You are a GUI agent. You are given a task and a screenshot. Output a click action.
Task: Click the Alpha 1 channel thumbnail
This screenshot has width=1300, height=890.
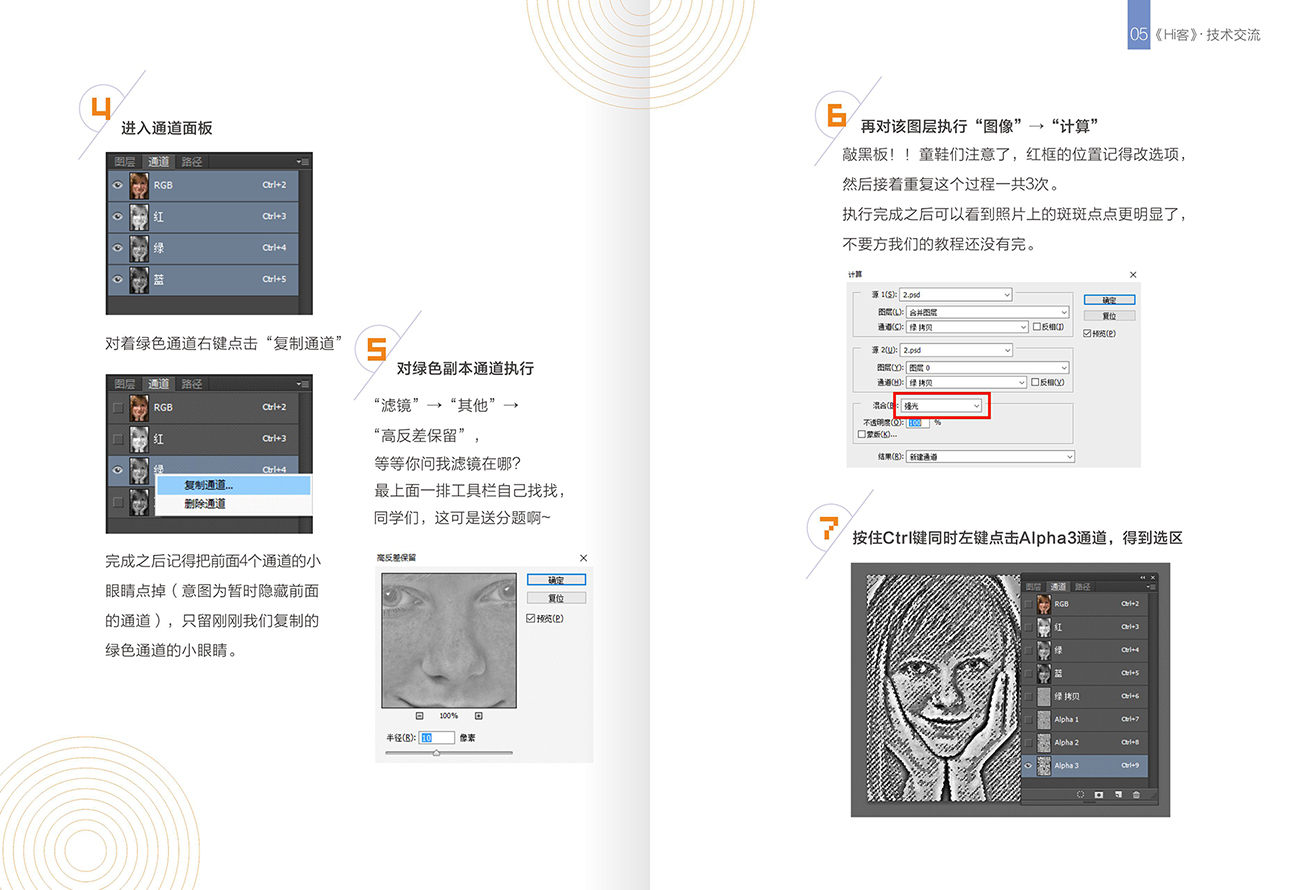point(1044,719)
